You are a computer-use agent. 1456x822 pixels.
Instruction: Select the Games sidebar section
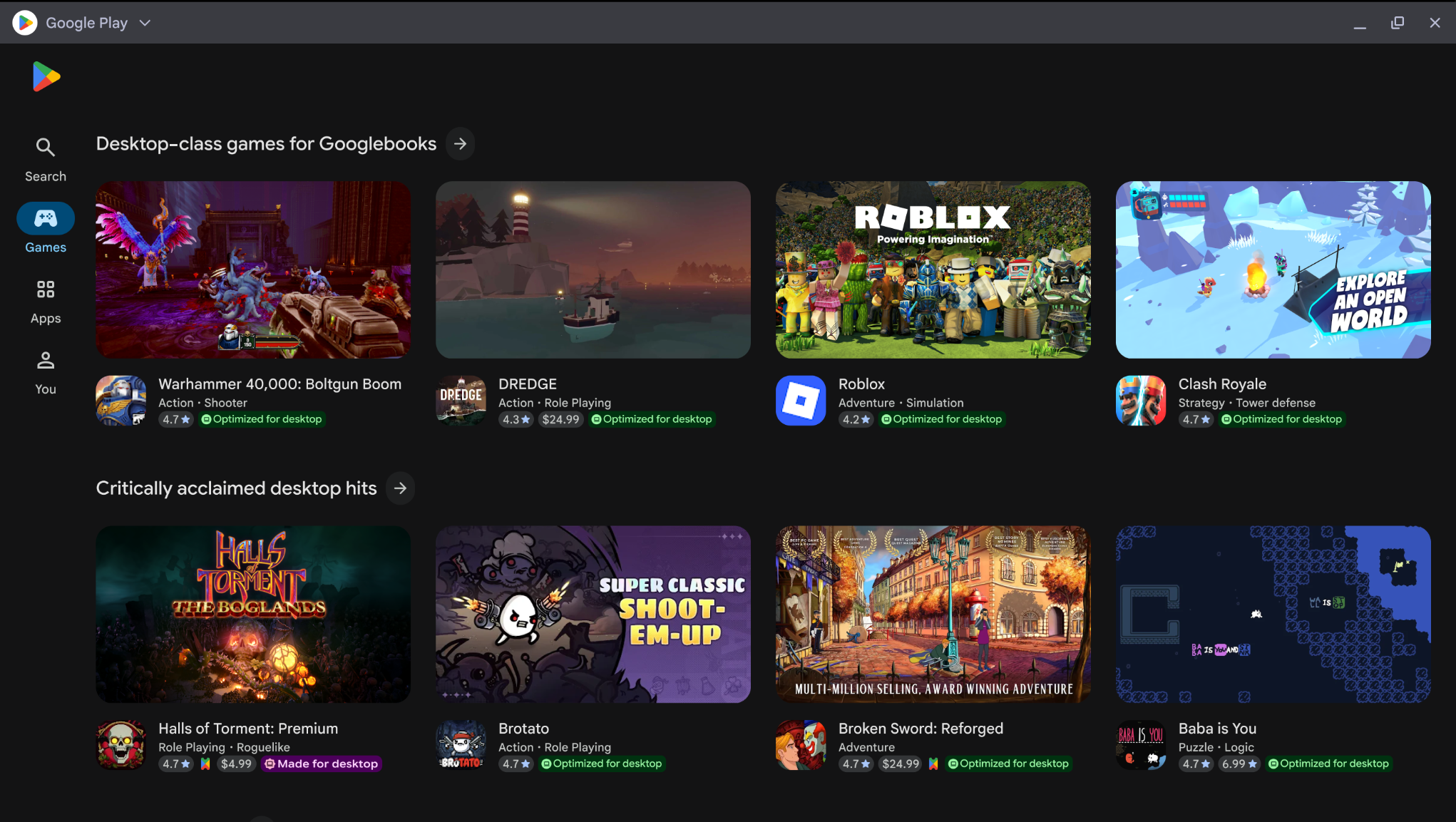[x=46, y=229]
